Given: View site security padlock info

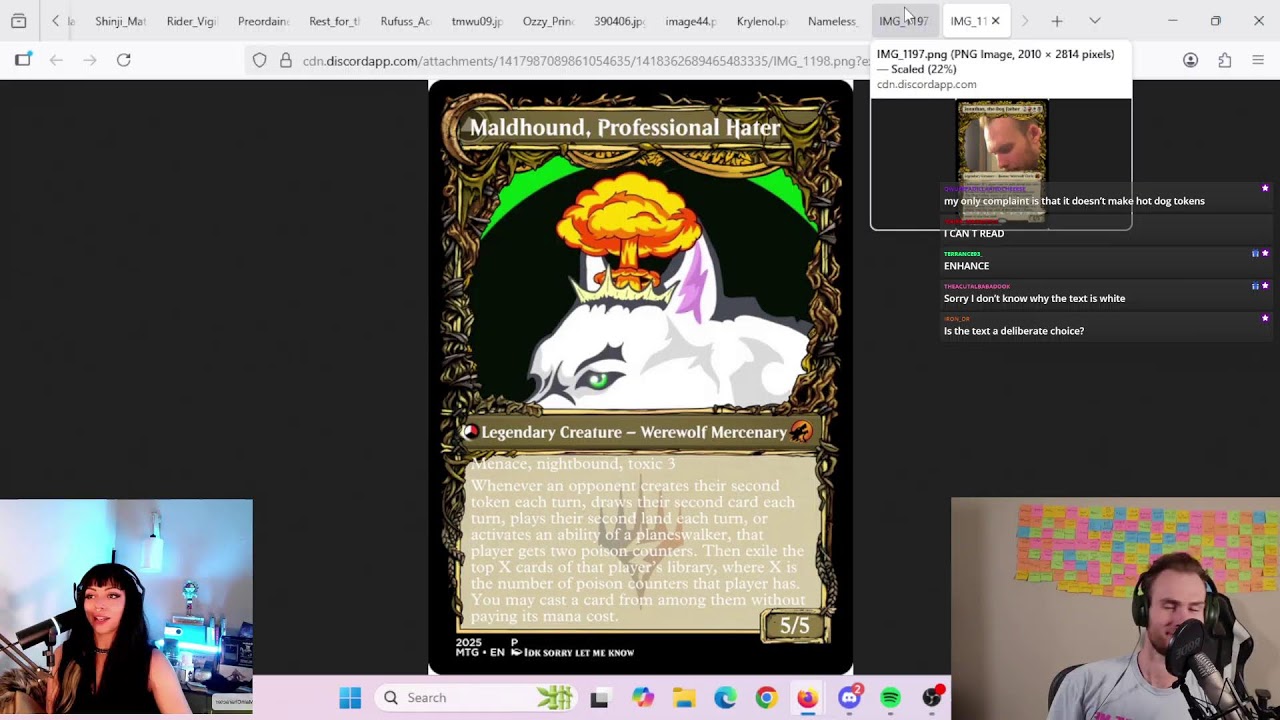Looking at the screenshot, I should pos(286,61).
